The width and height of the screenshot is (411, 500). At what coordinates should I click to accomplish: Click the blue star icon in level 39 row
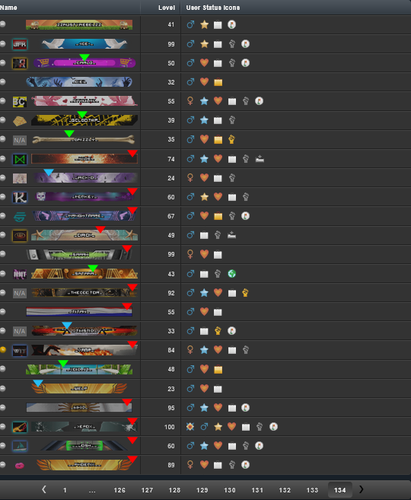pyautogui.click(x=204, y=120)
